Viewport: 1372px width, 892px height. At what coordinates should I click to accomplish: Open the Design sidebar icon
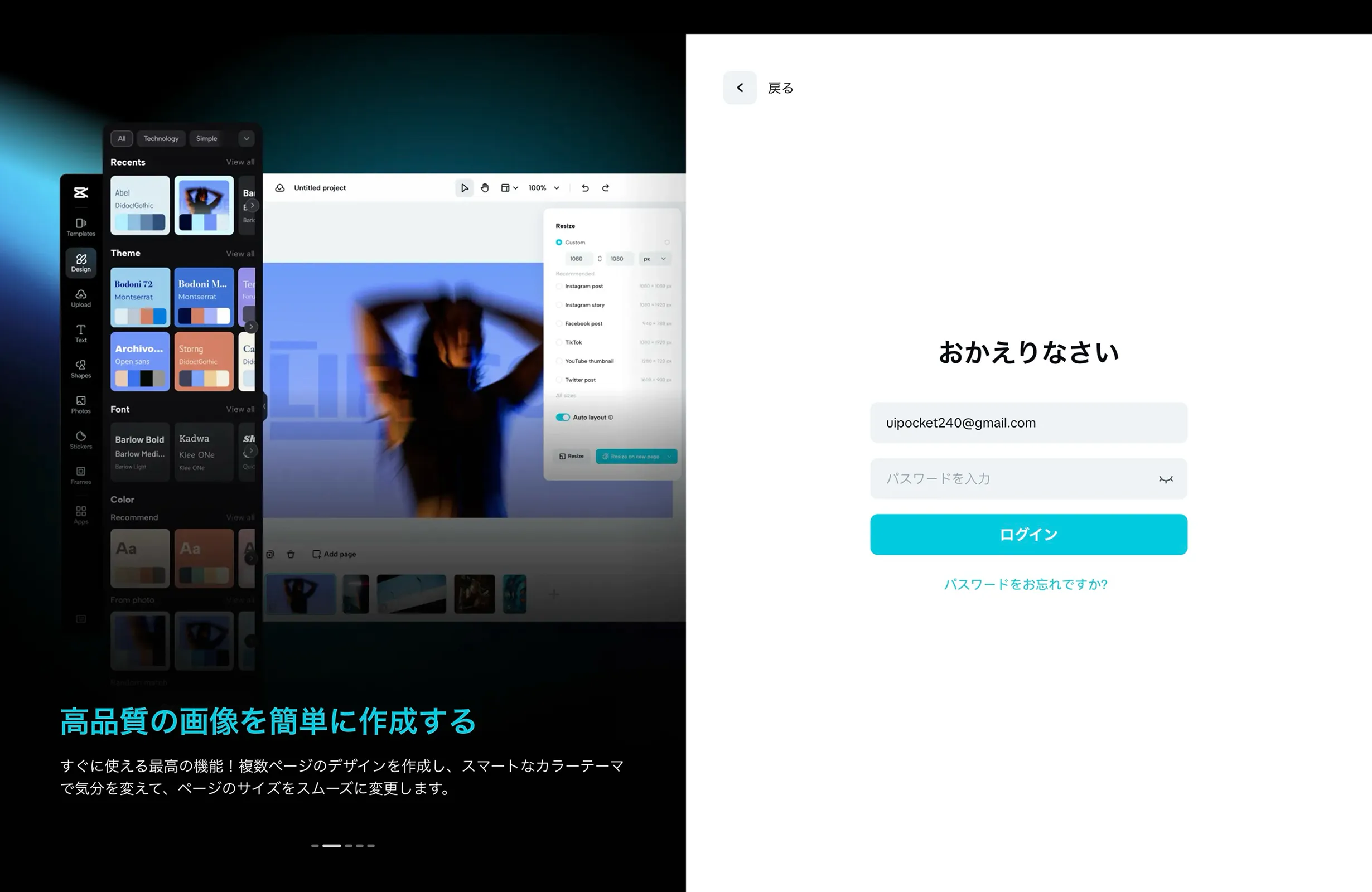(81, 263)
